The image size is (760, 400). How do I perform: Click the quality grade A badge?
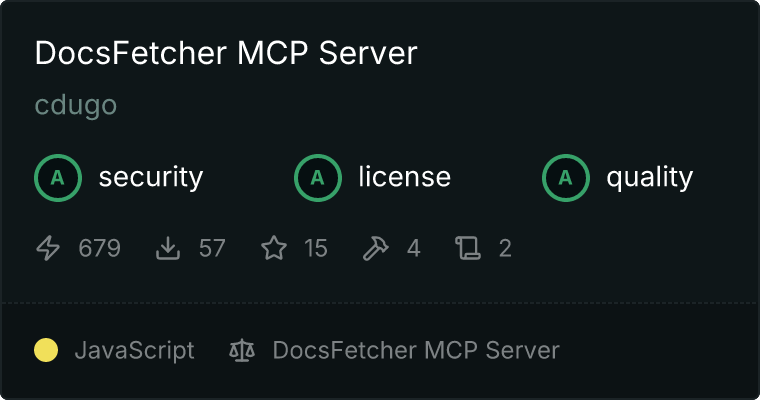coord(566,178)
